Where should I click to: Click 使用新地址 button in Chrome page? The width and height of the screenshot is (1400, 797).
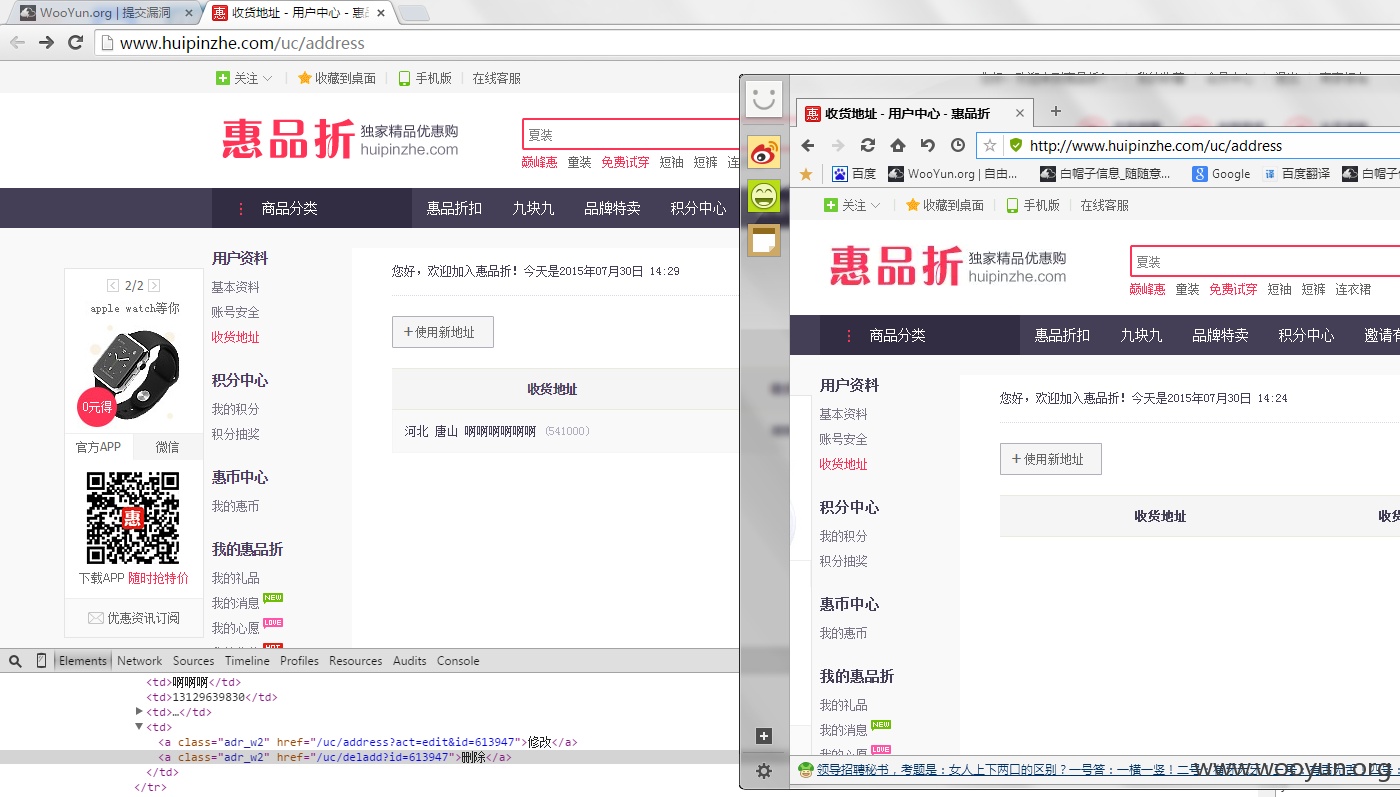coord(443,332)
